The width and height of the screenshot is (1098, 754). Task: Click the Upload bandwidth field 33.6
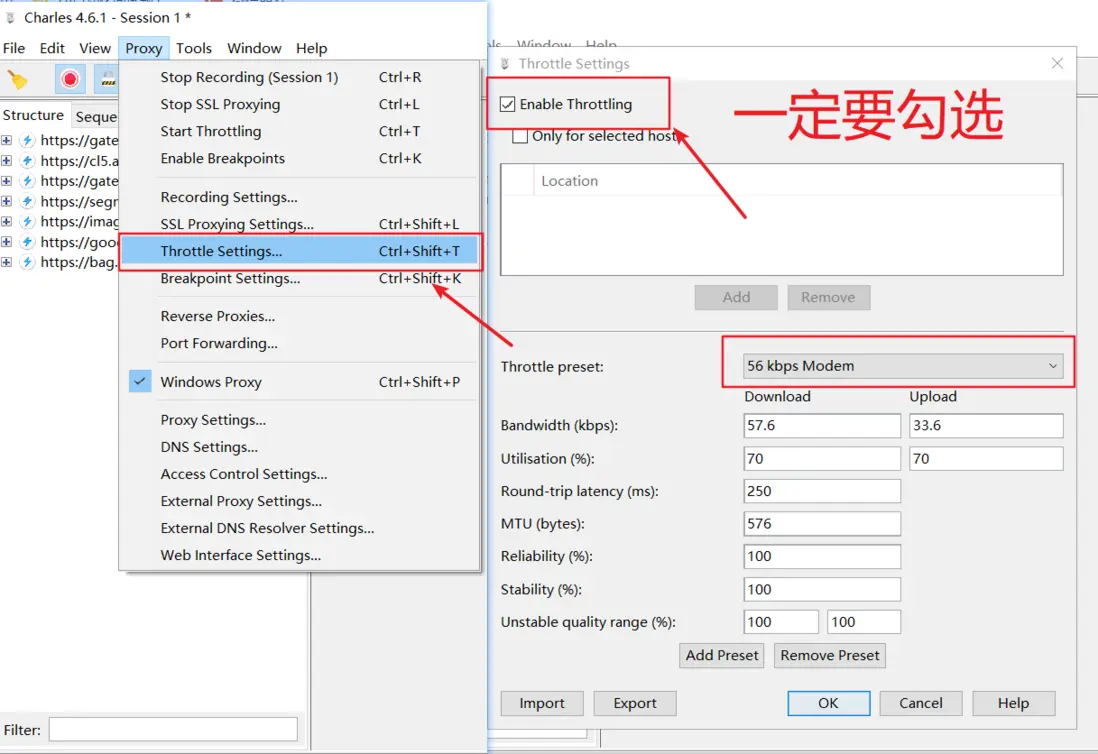(986, 426)
